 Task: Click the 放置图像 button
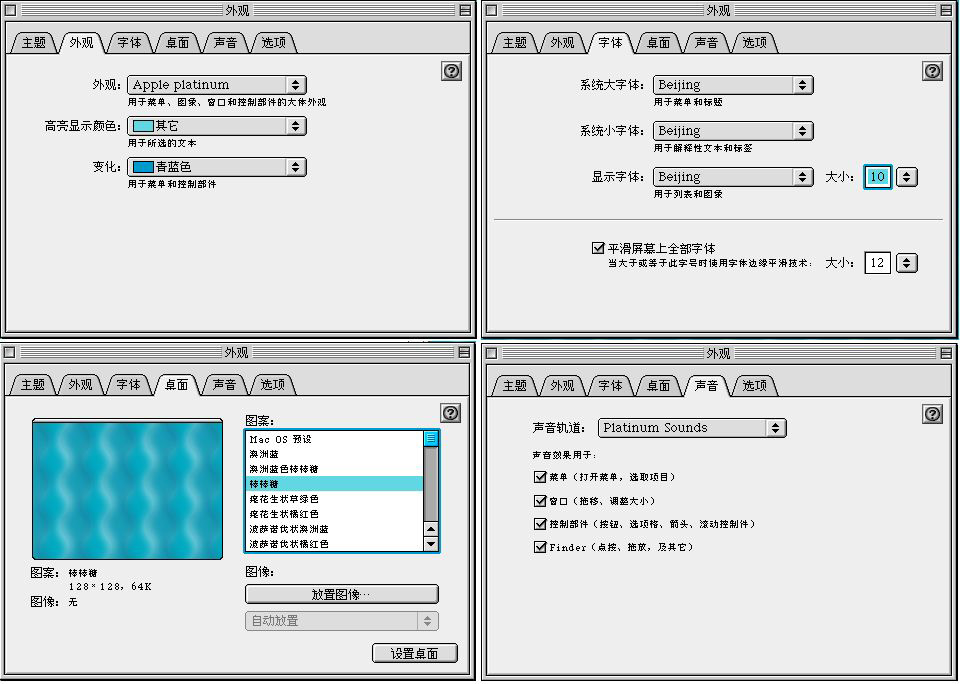[x=341, y=594]
